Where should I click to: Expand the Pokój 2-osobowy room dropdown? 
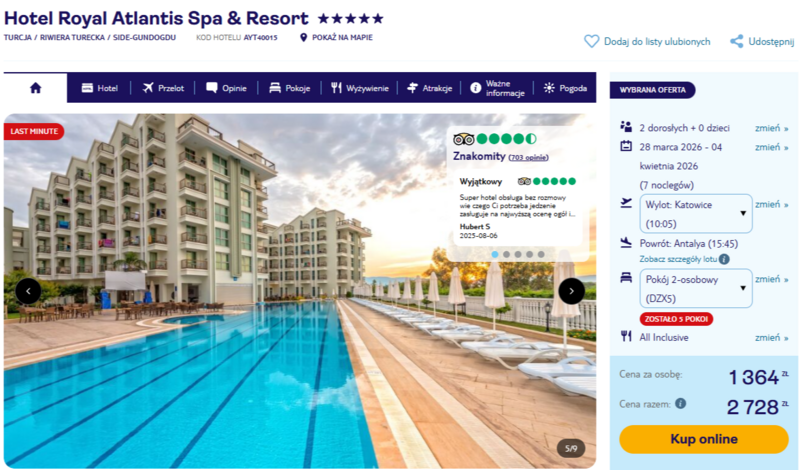696,288
